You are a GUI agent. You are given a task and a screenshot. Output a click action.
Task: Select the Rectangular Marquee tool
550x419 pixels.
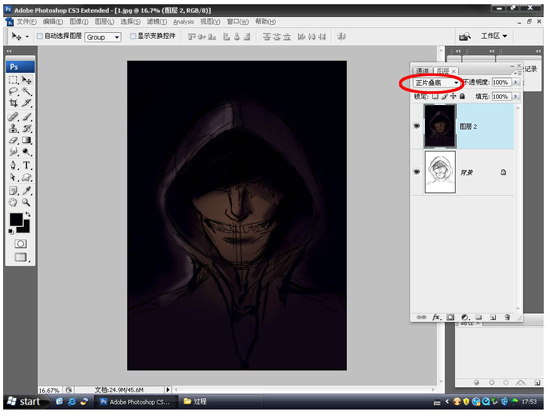pos(13,80)
